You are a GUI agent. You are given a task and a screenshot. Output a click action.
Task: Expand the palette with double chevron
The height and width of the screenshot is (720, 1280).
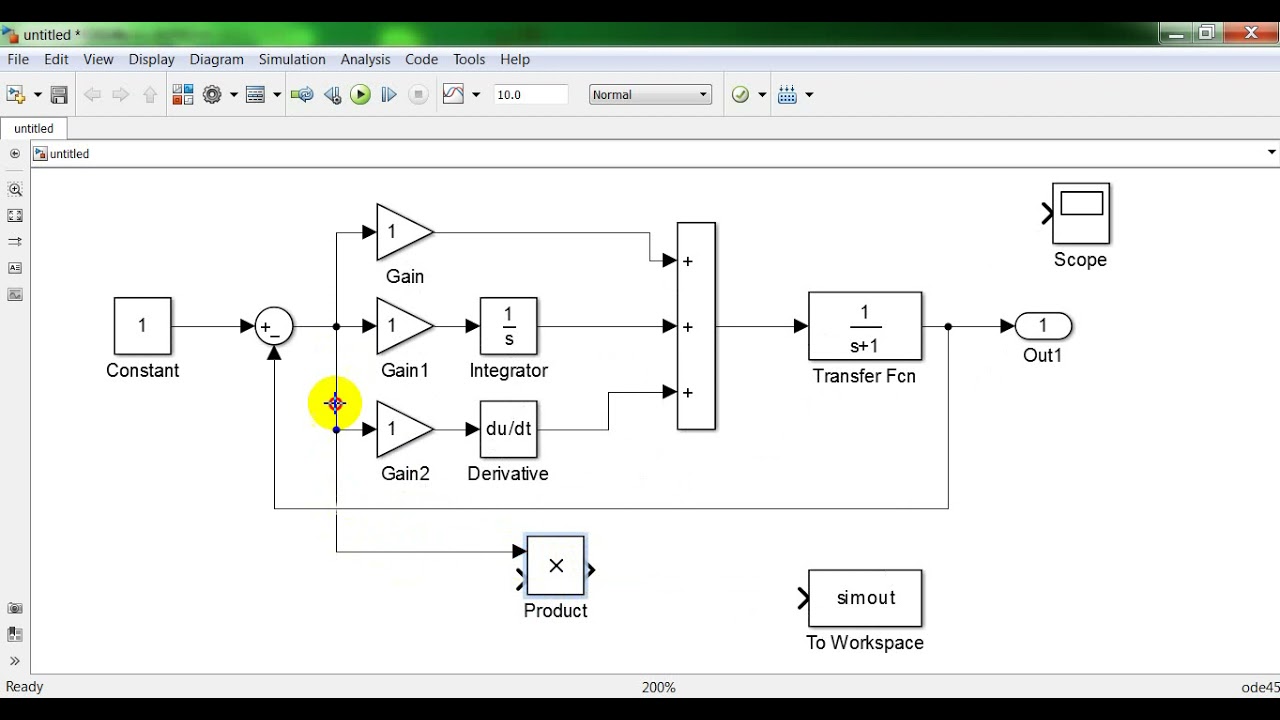pos(15,661)
